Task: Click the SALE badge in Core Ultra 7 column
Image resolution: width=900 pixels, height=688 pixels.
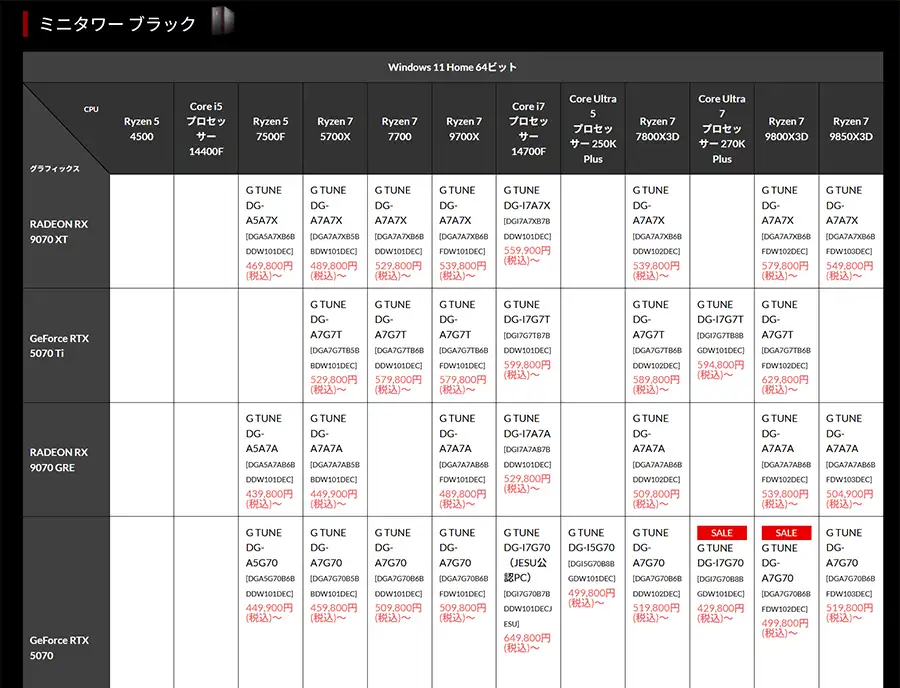Action: [721, 533]
